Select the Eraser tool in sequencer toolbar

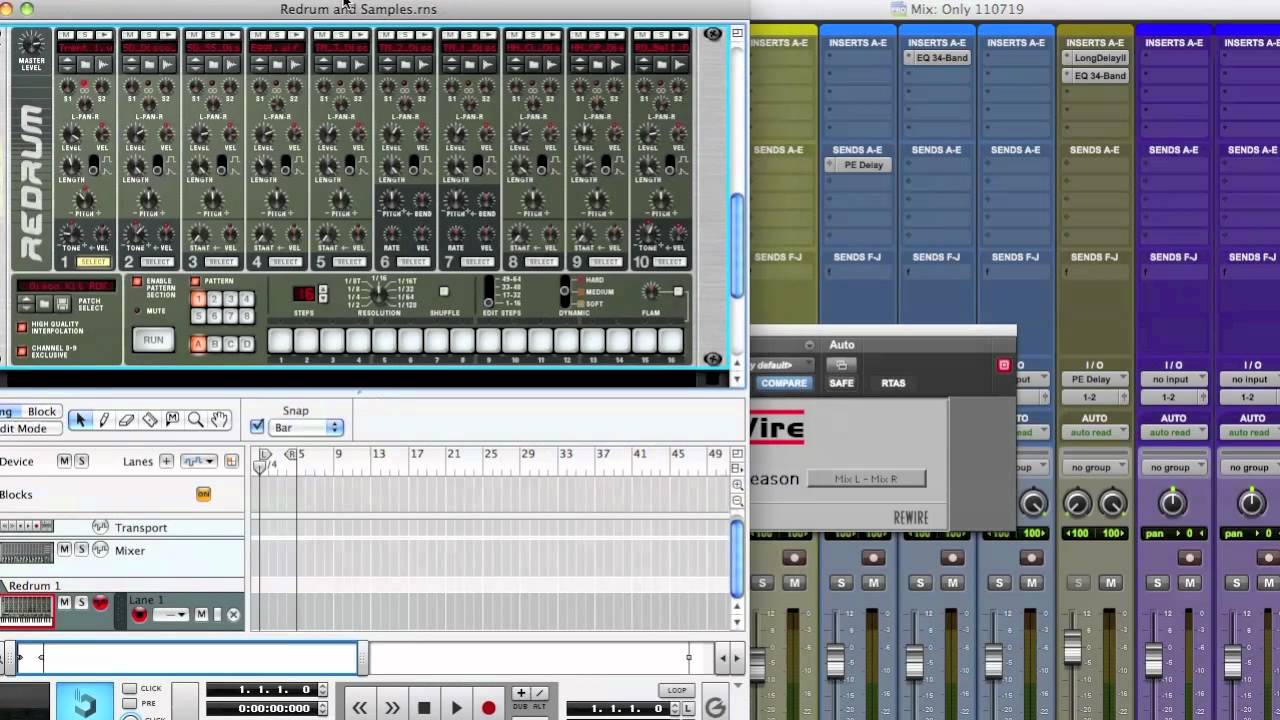click(x=126, y=420)
